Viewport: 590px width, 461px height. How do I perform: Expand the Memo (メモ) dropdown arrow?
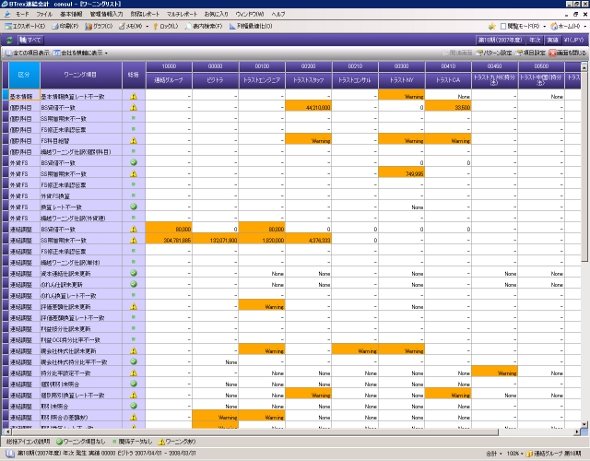(147, 26)
